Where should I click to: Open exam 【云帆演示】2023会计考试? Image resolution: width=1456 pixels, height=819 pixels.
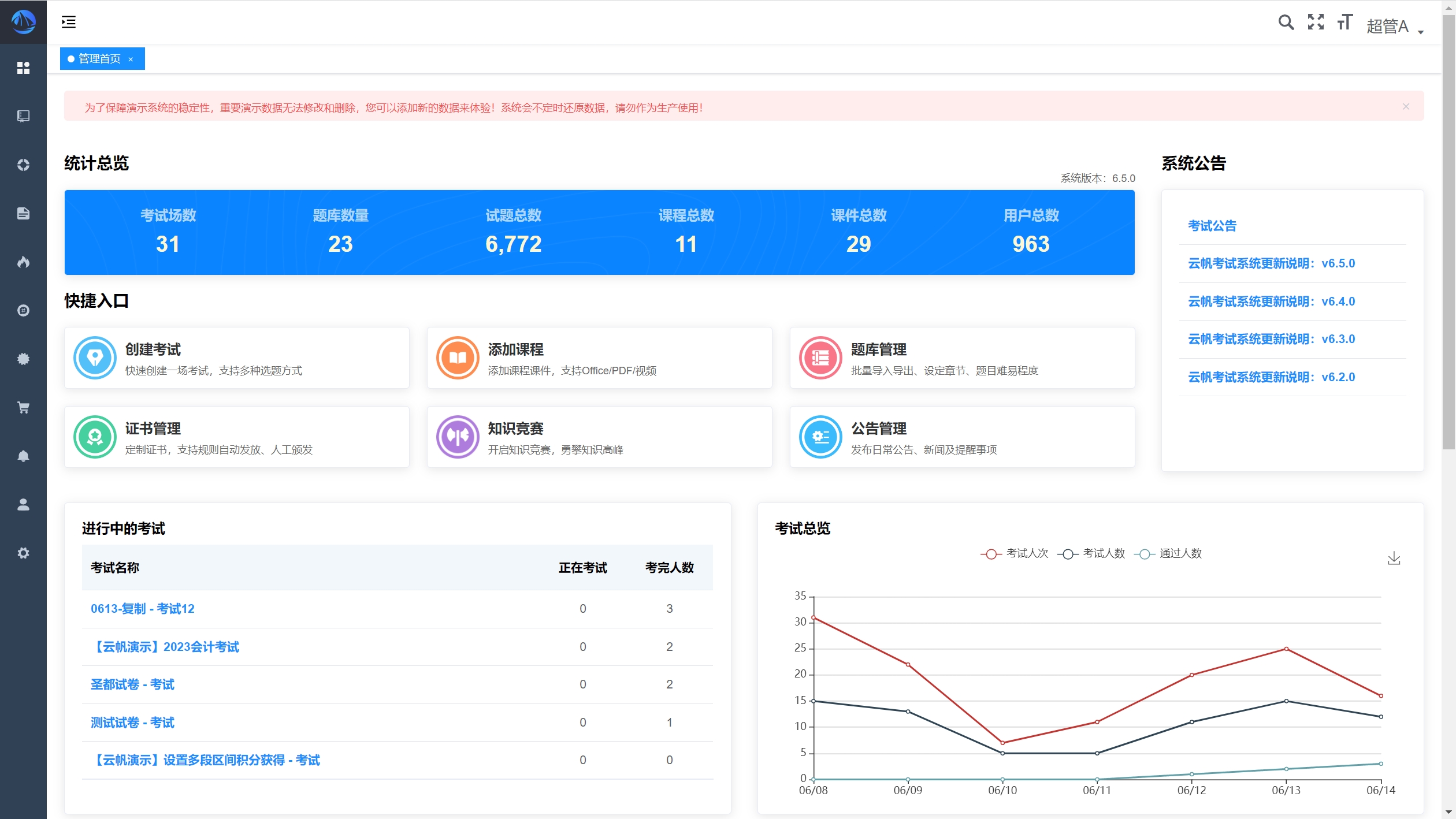pos(165,647)
